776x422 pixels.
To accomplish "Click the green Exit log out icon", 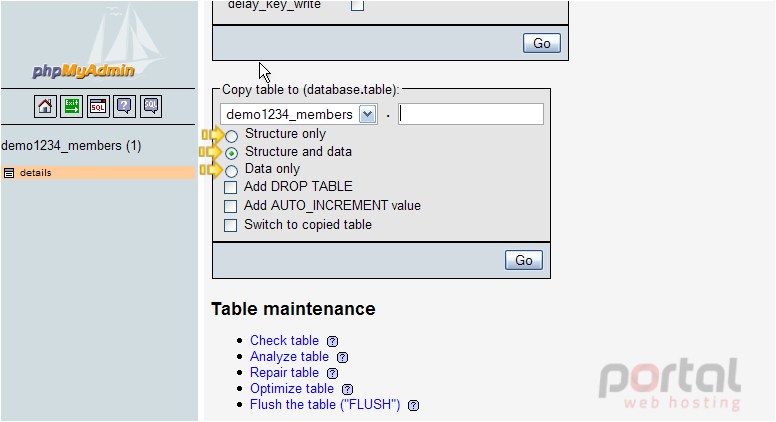I will pos(72,106).
